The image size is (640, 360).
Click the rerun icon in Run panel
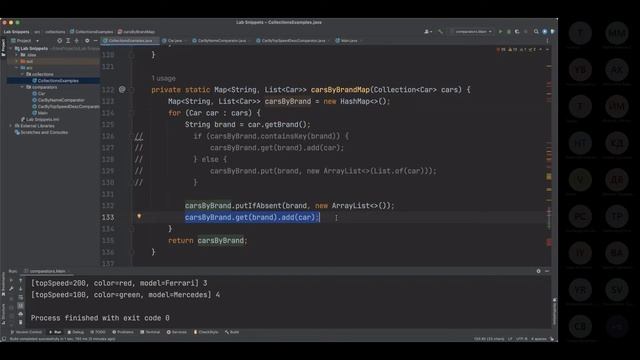(11, 280)
